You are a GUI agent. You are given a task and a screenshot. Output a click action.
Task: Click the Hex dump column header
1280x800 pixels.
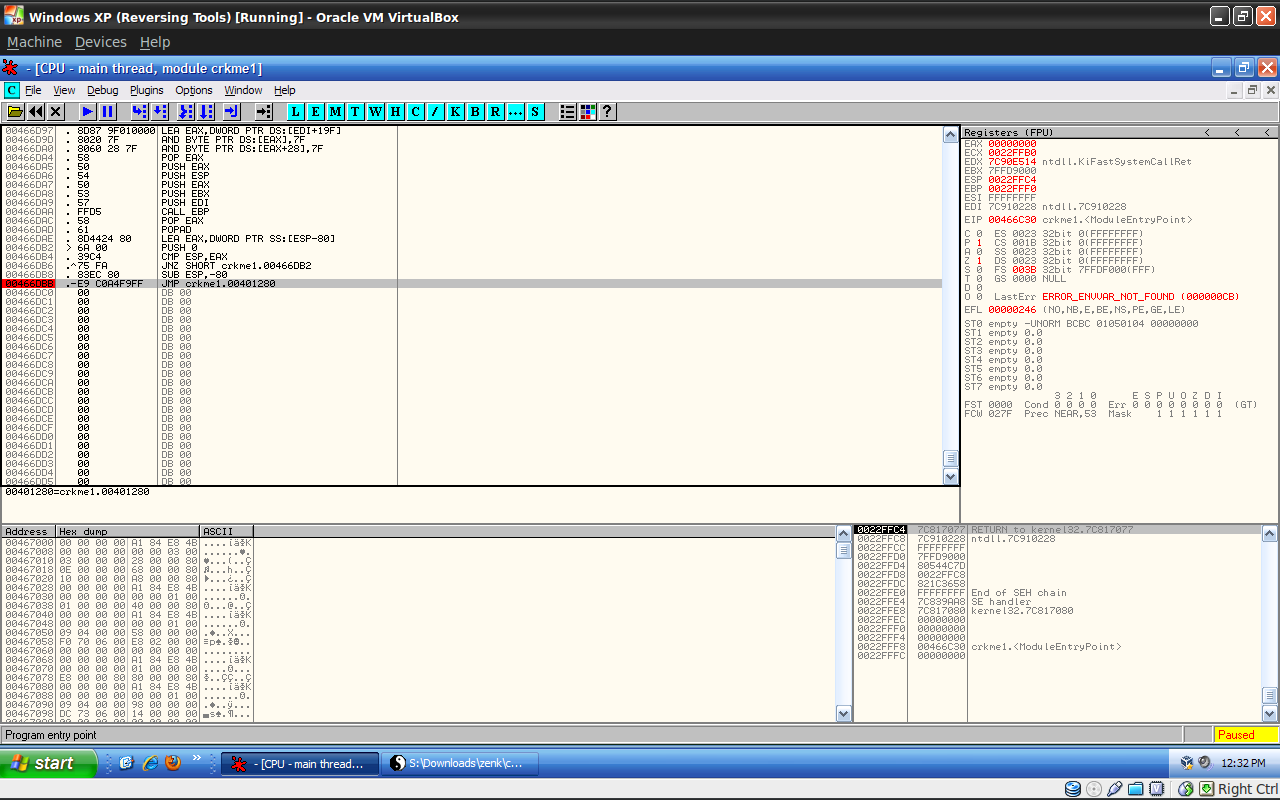click(128, 531)
